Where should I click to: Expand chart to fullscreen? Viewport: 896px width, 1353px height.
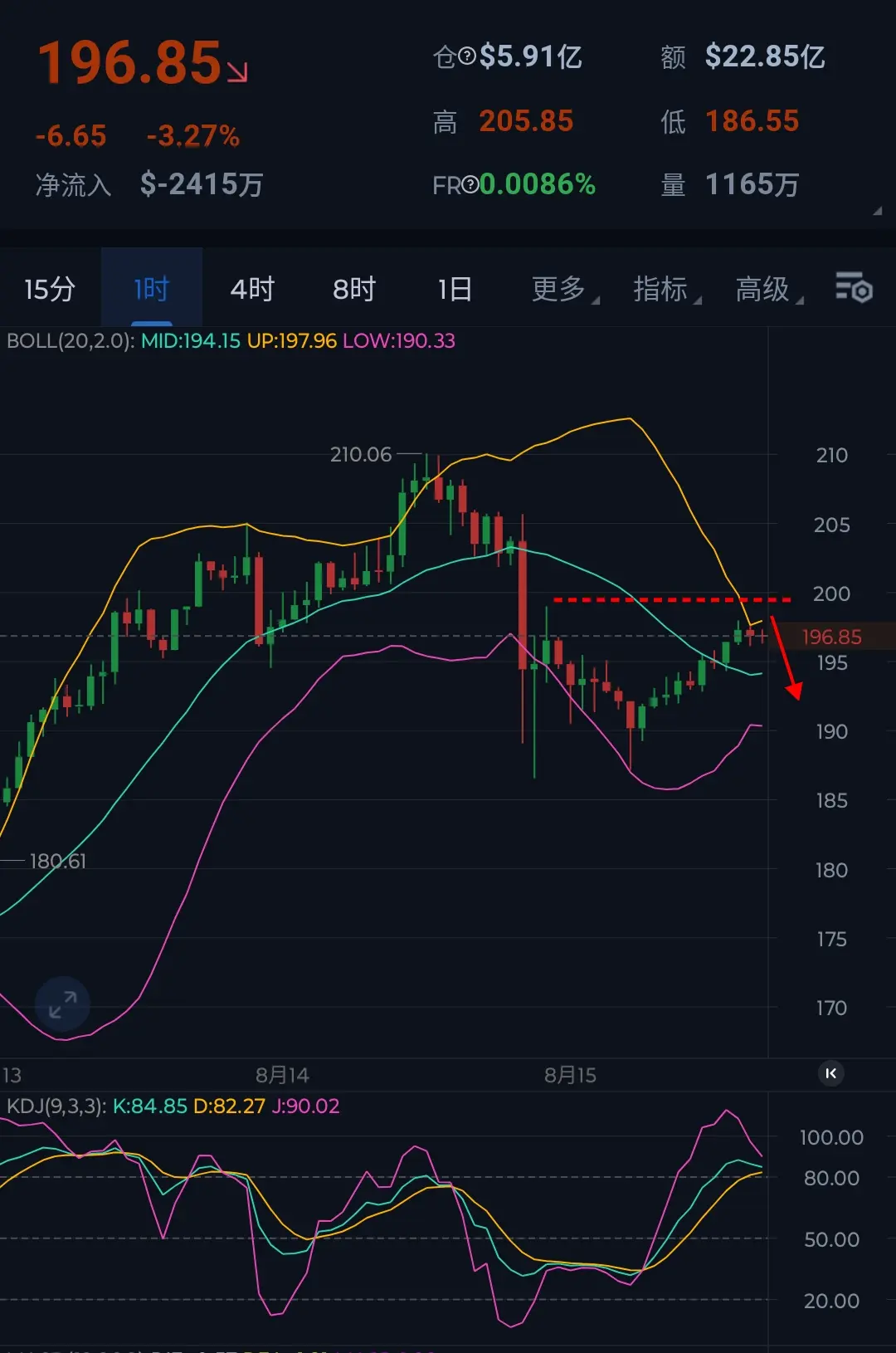pos(62,1004)
